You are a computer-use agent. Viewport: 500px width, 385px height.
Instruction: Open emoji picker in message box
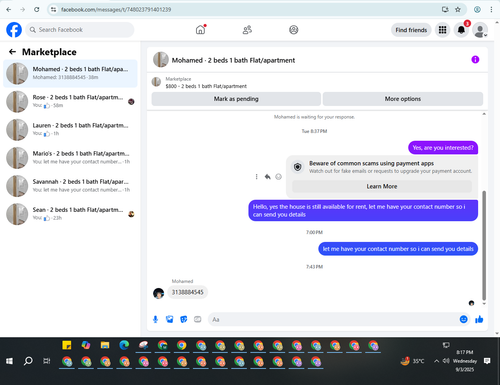tap(464, 319)
